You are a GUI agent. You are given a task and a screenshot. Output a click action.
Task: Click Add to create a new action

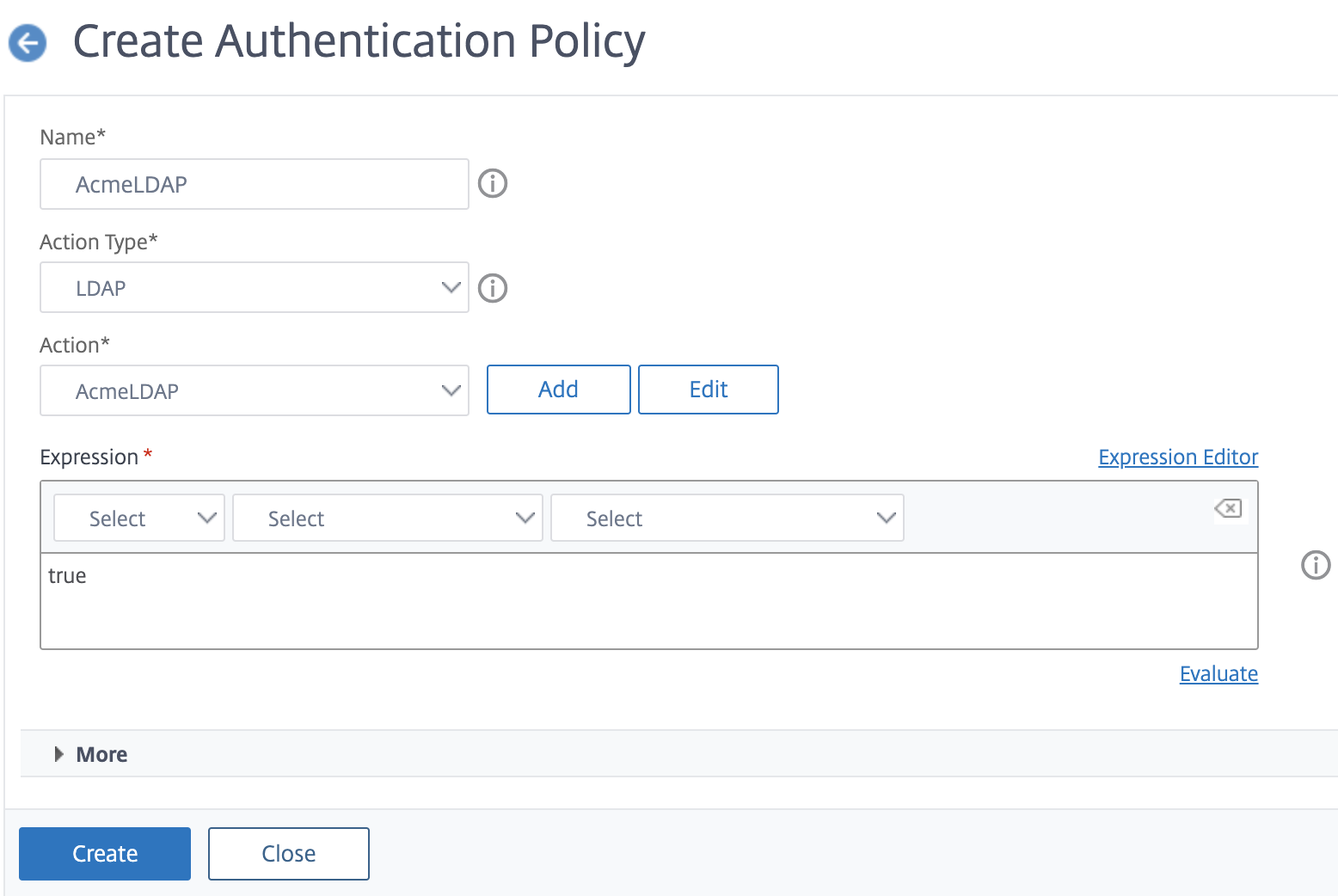558,390
